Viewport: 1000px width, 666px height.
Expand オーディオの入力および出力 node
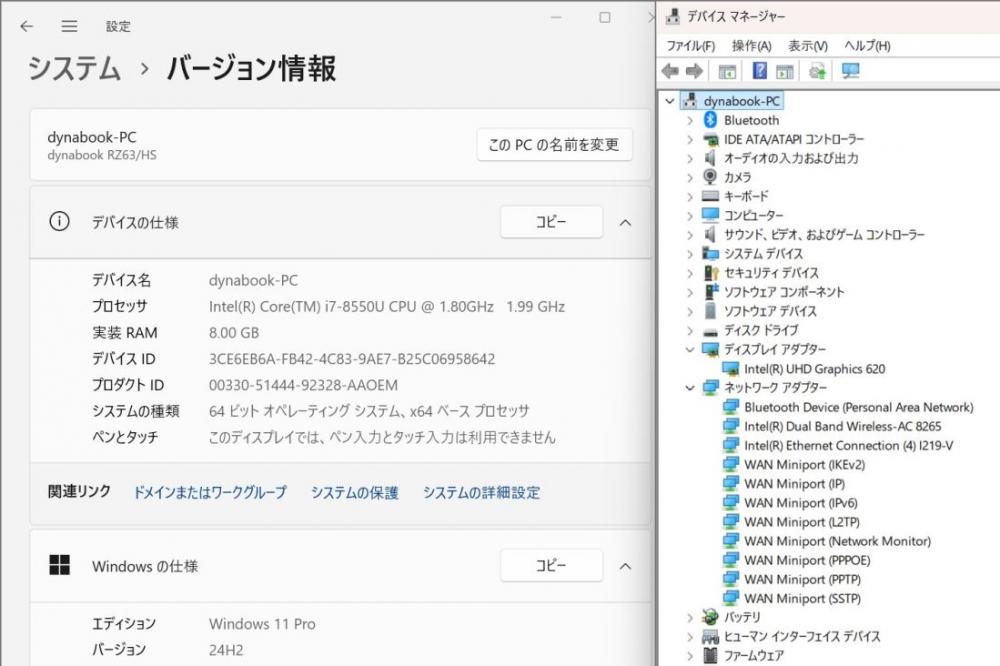point(690,158)
